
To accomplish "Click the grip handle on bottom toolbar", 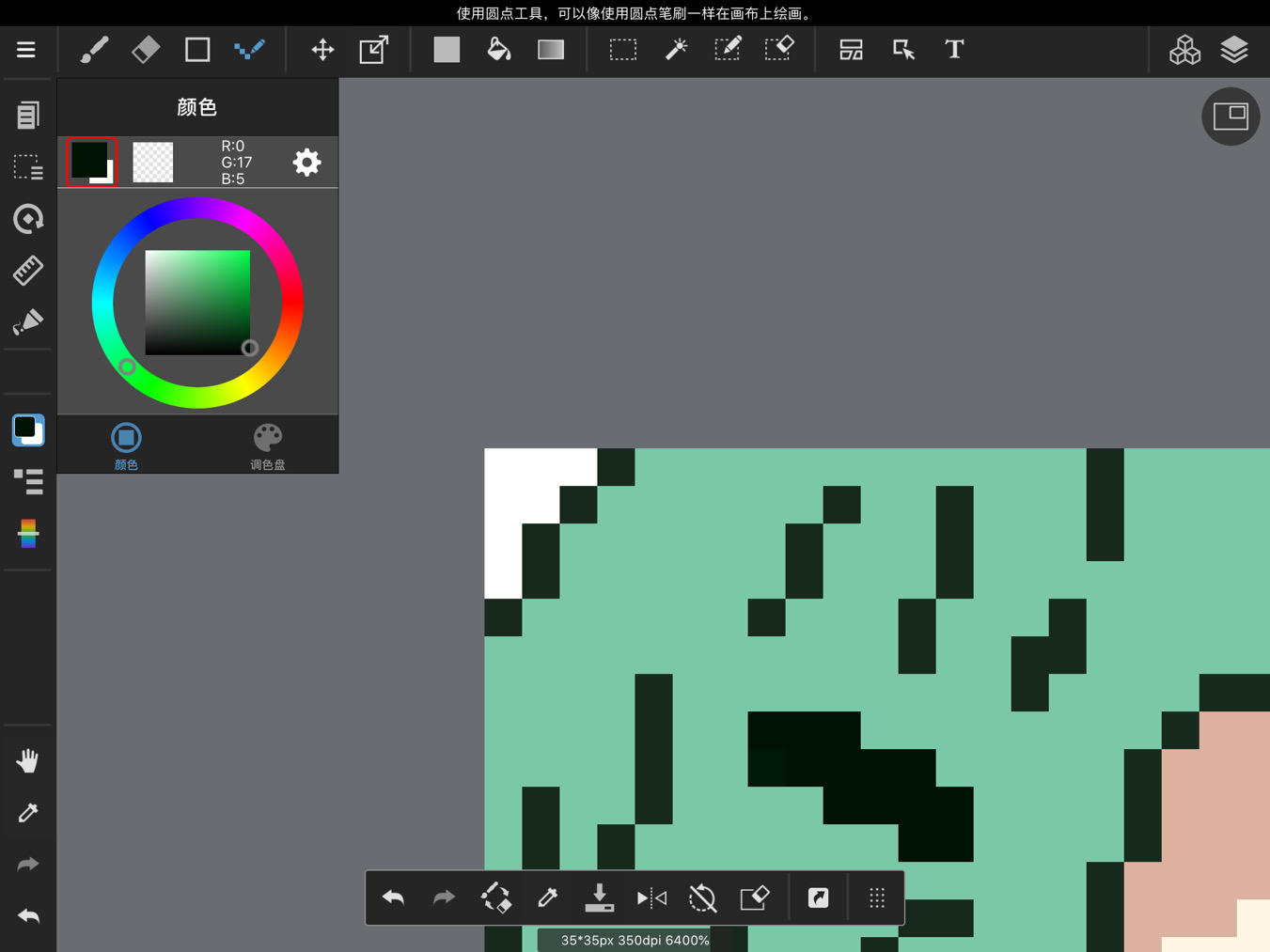I will 877,898.
